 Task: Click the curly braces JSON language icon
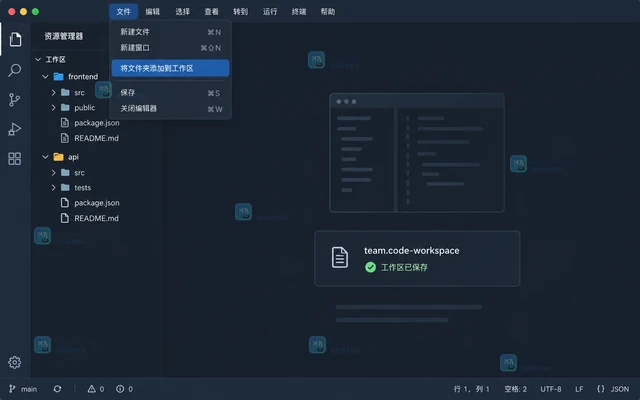(600, 389)
